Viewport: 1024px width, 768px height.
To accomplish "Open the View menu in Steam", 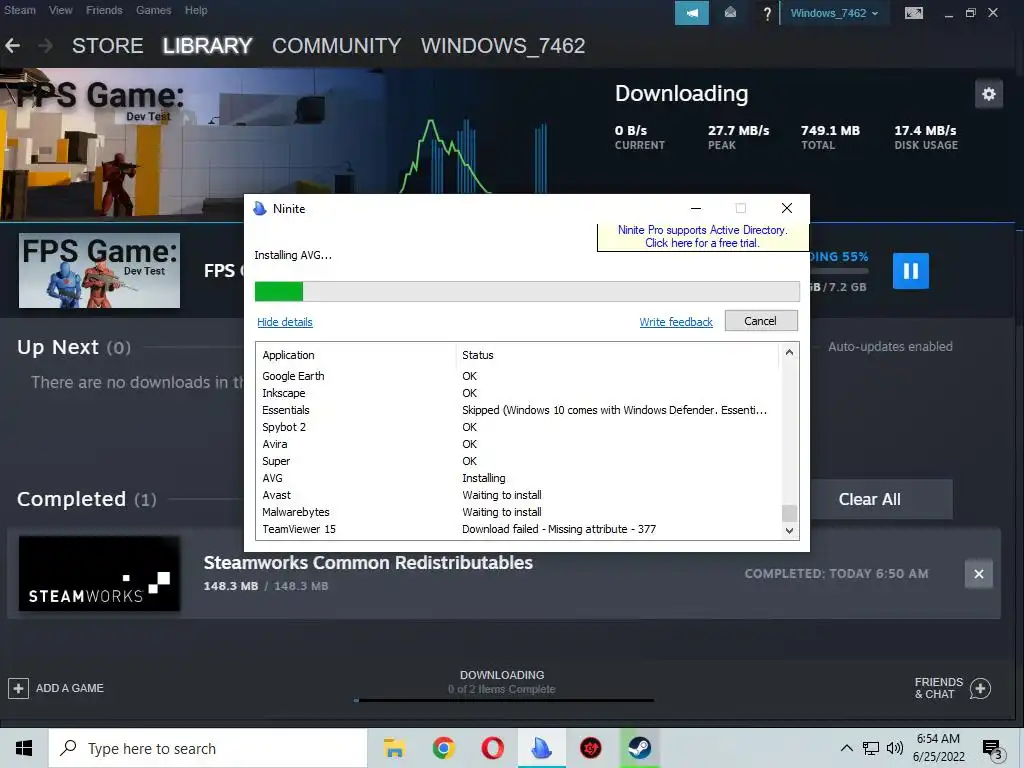I will tap(61, 10).
